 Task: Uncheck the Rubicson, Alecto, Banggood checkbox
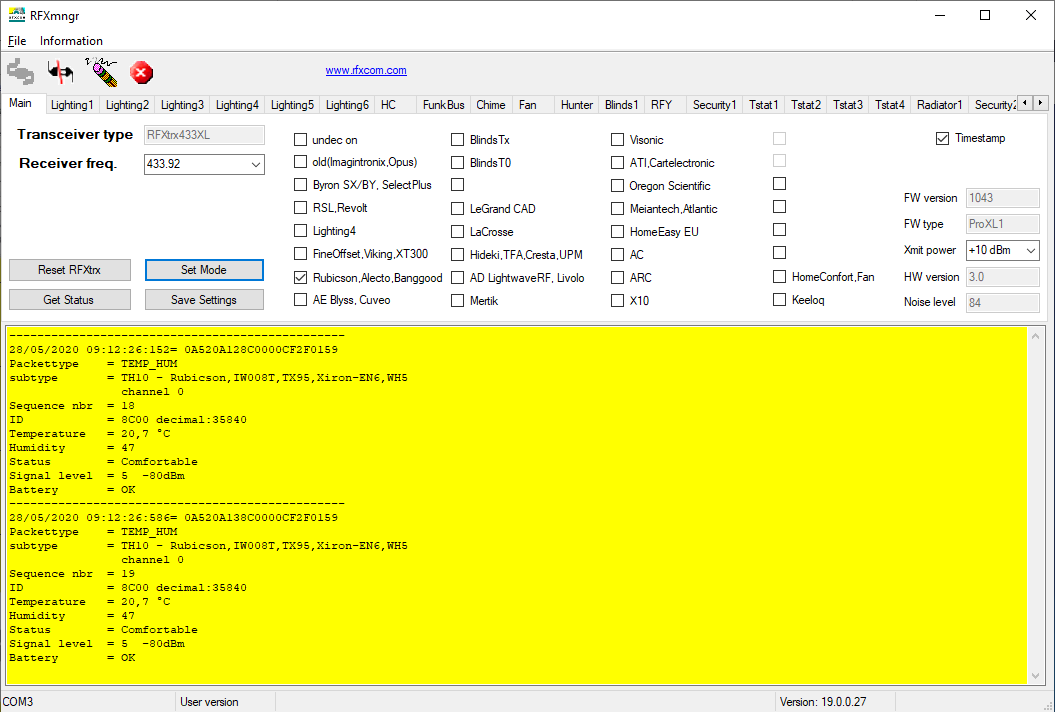301,277
